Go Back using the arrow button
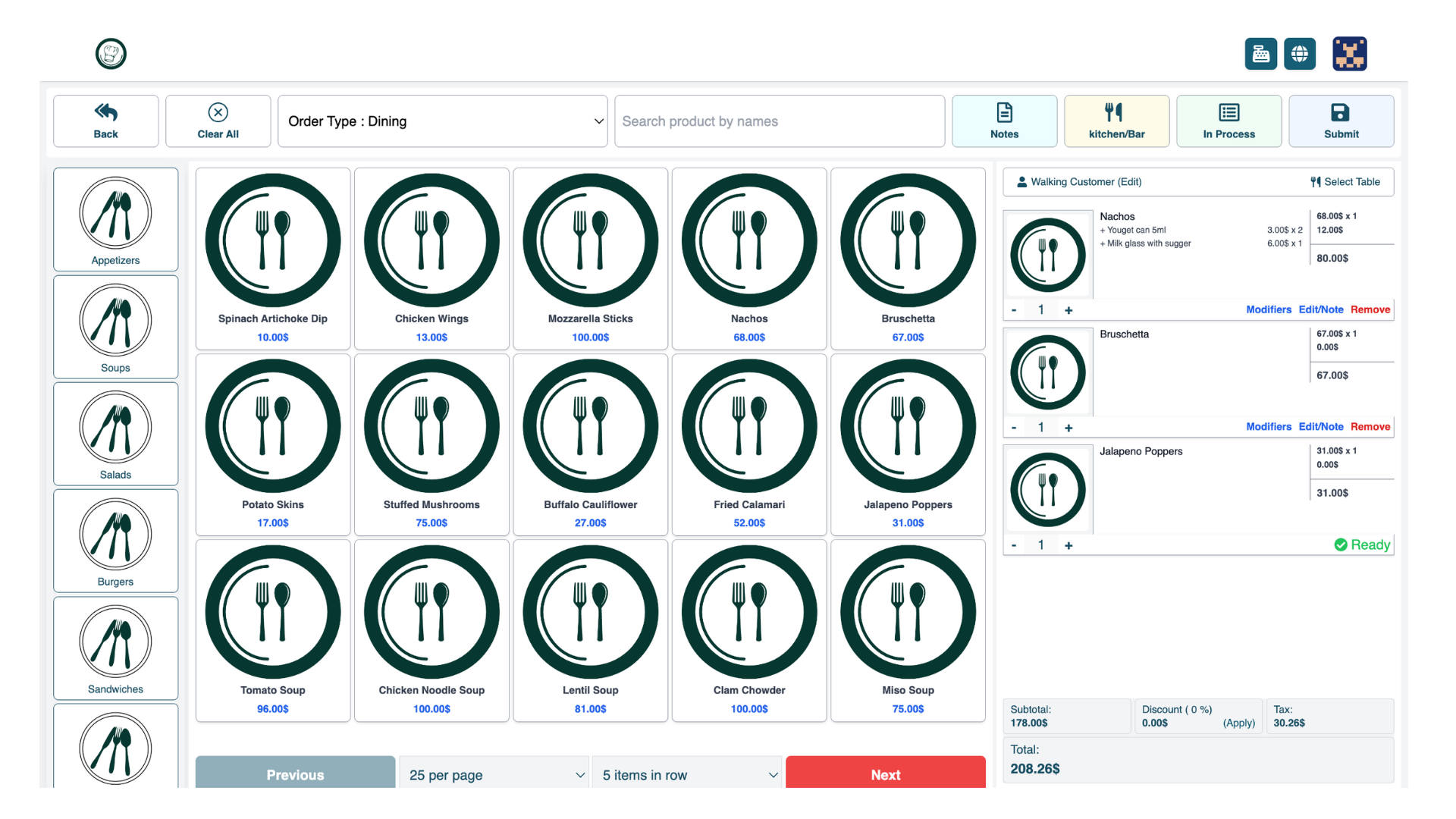Viewport: 1456px width, 819px height. pyautogui.click(x=105, y=121)
